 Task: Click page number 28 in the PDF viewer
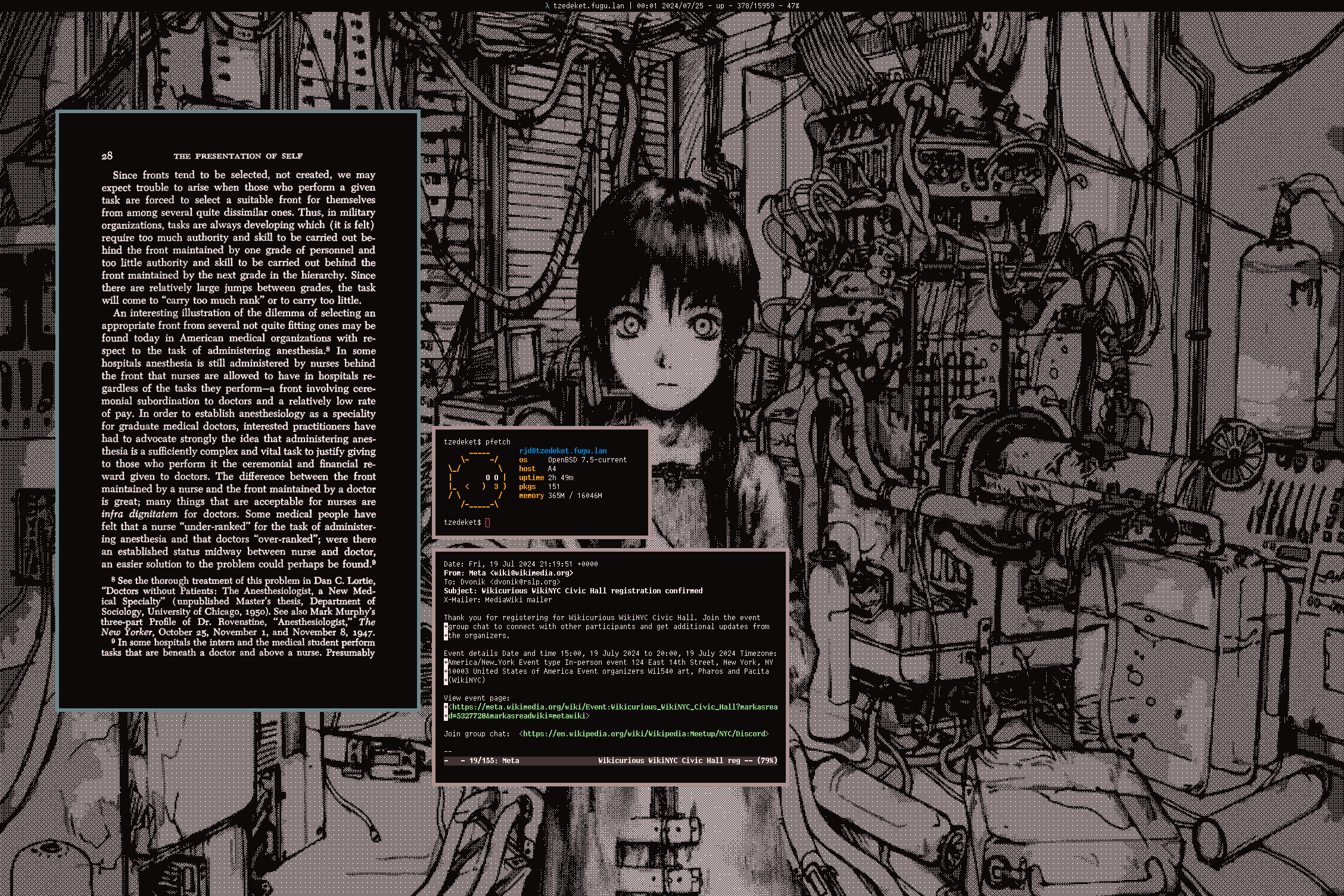pyautogui.click(x=107, y=156)
